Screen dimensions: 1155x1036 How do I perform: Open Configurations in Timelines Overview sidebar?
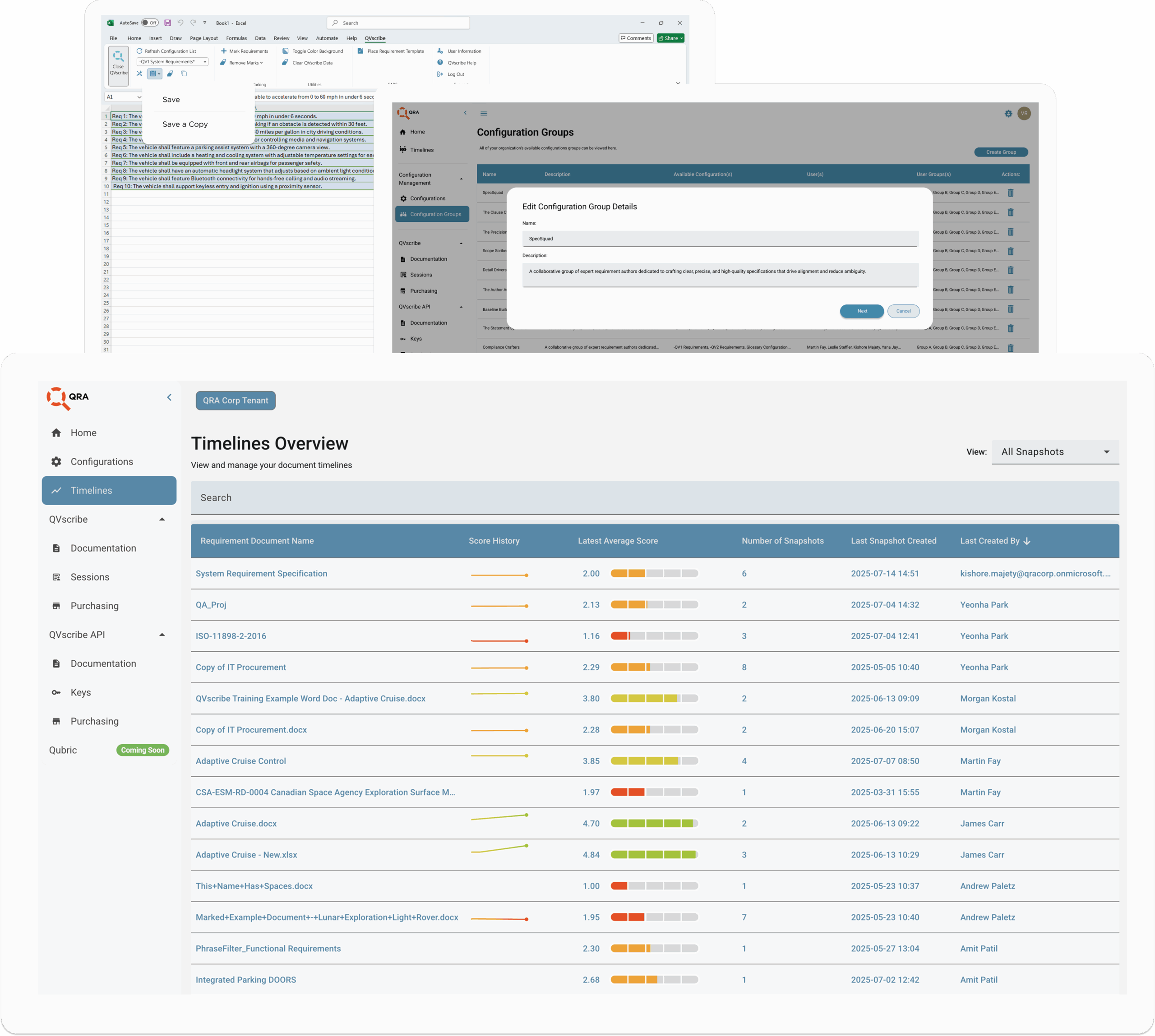(109, 462)
